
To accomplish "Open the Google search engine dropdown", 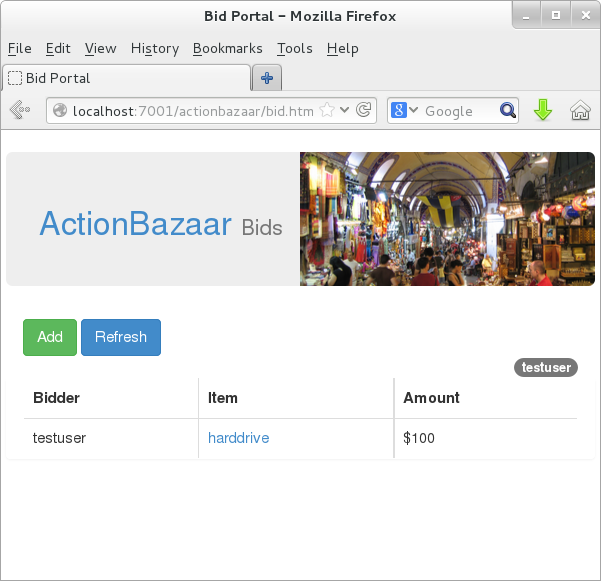I will point(404,110).
